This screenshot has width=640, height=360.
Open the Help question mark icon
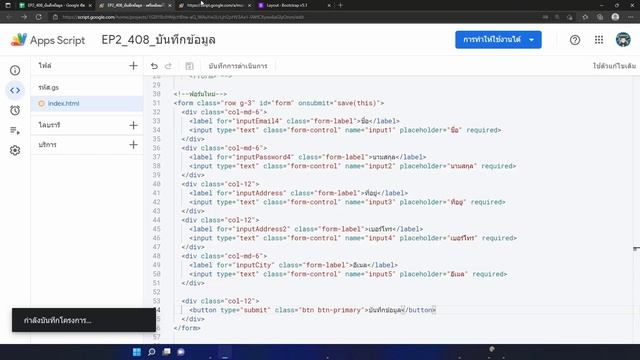(x=575, y=40)
